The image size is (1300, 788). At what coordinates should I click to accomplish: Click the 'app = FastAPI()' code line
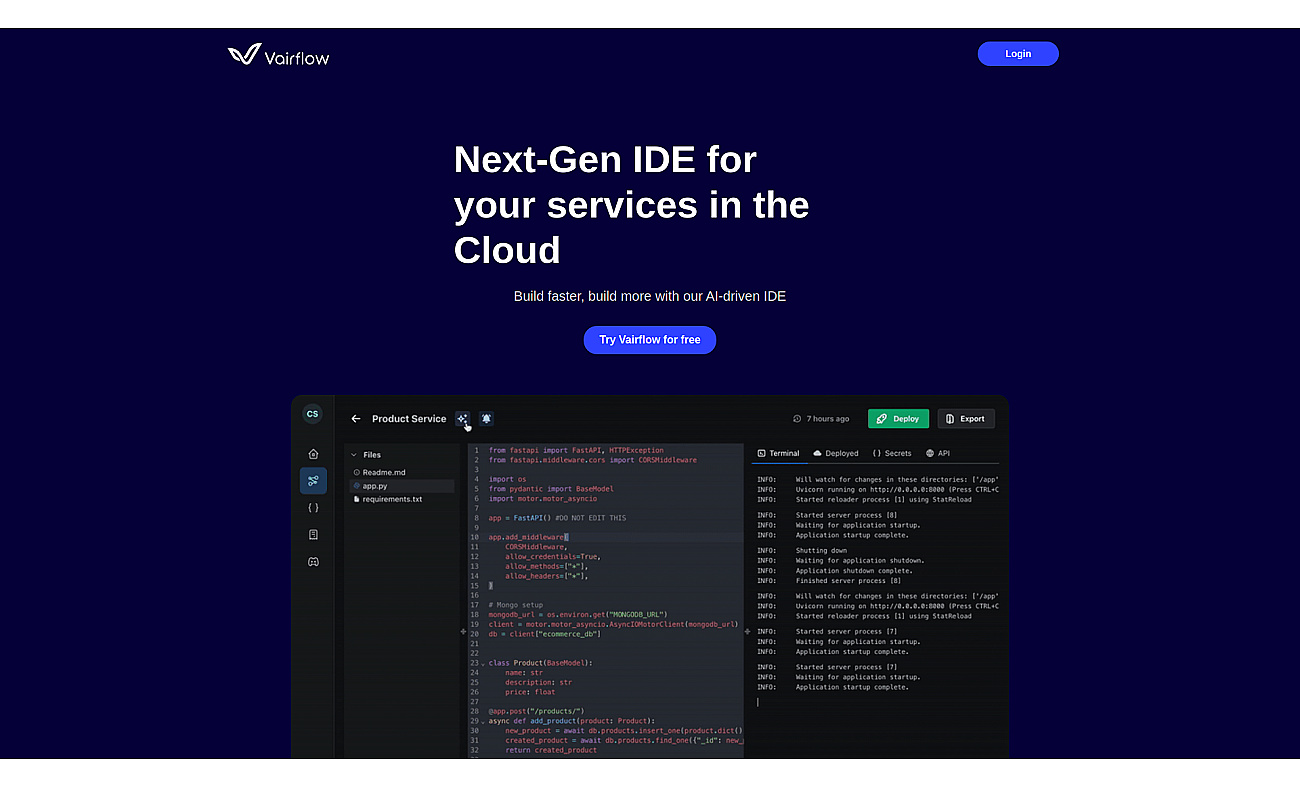click(557, 518)
